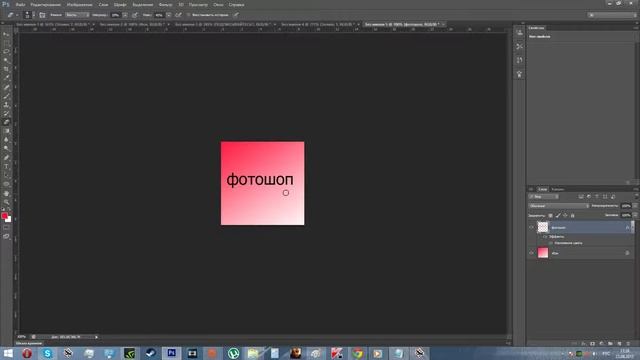Open the Справка menu

pyautogui.click(x=236, y=4)
